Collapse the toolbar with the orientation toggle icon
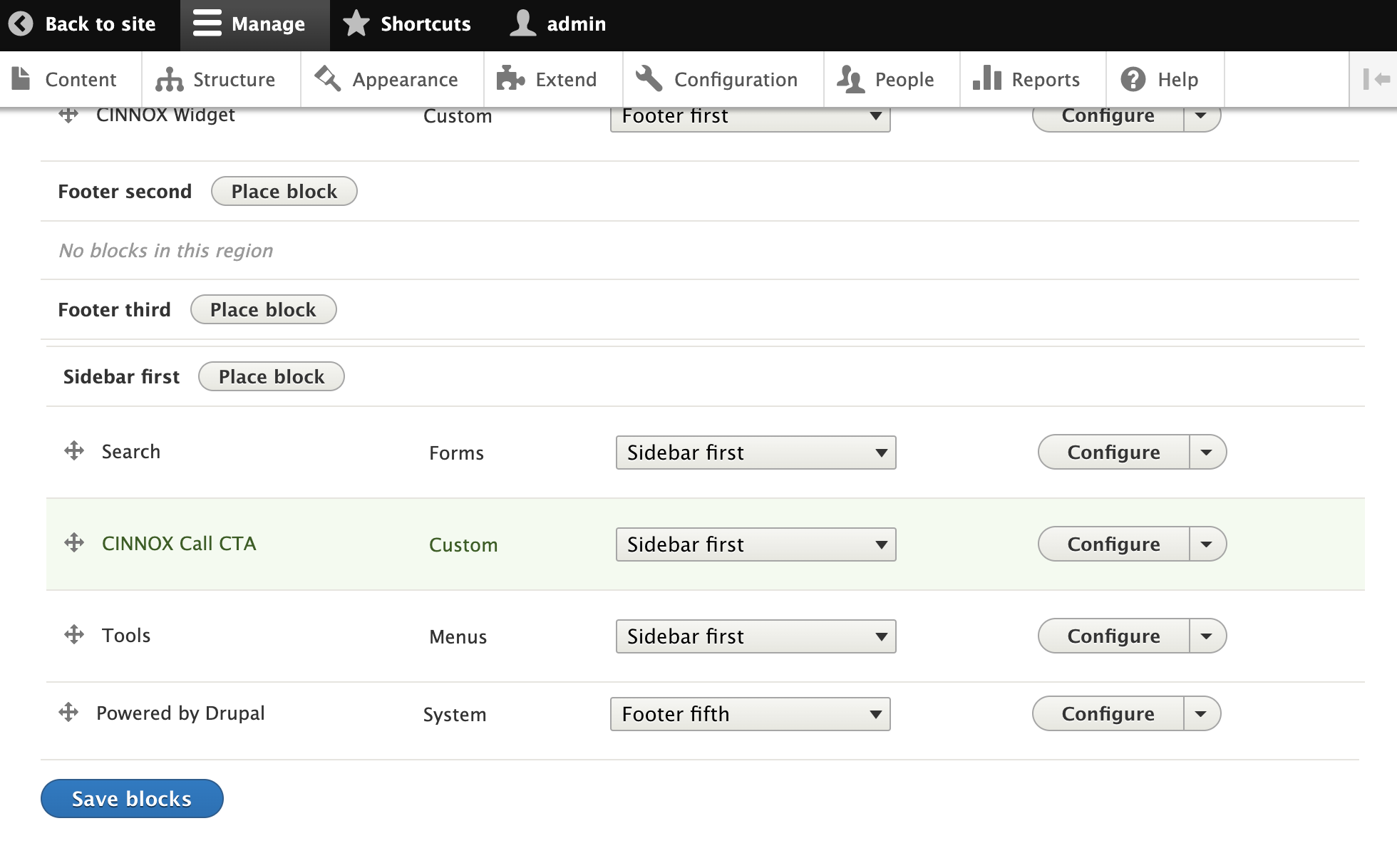Viewport: 1397px width, 868px height. [x=1376, y=79]
